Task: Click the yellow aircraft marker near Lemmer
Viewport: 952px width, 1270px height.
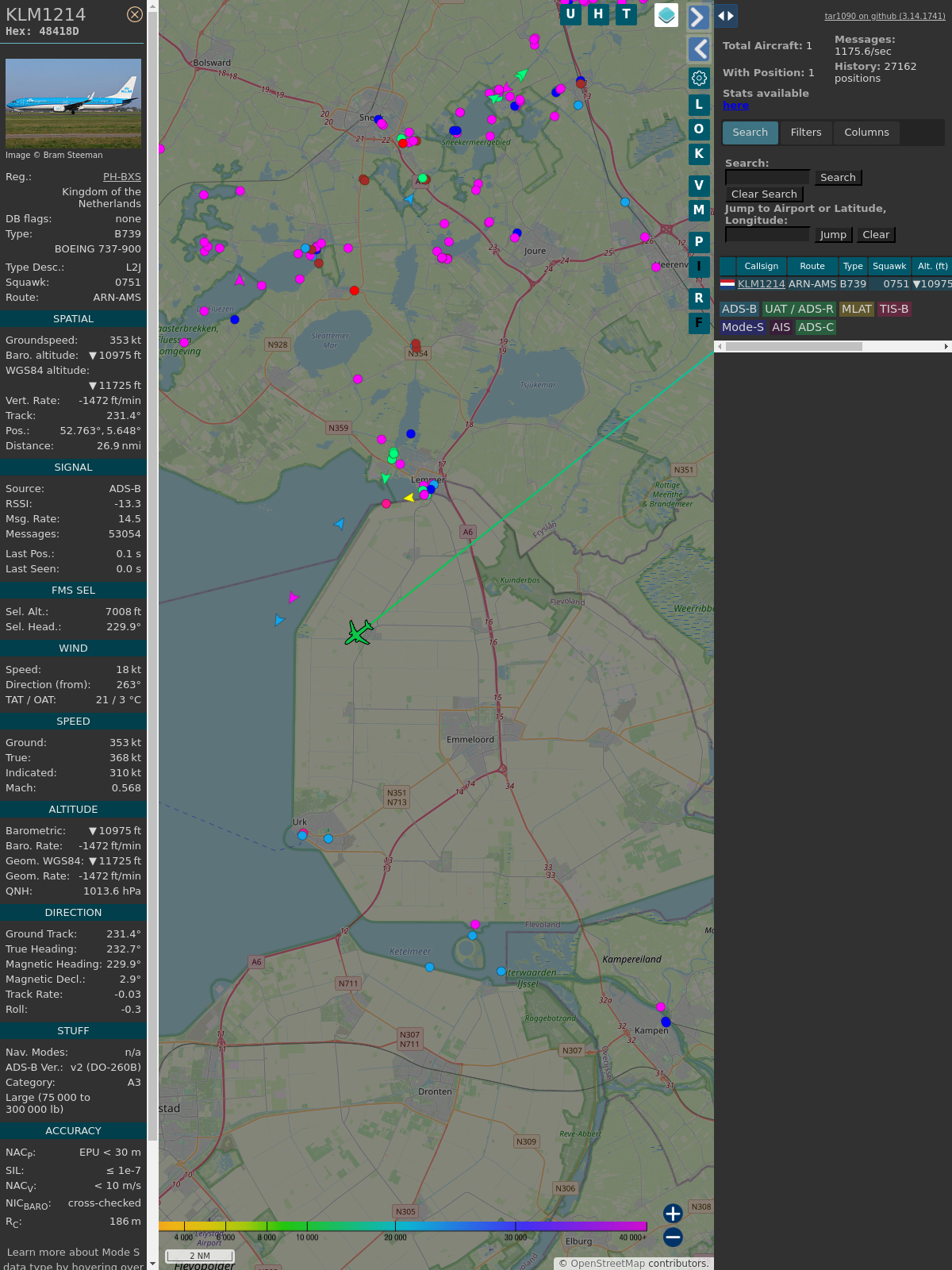Action: [409, 498]
